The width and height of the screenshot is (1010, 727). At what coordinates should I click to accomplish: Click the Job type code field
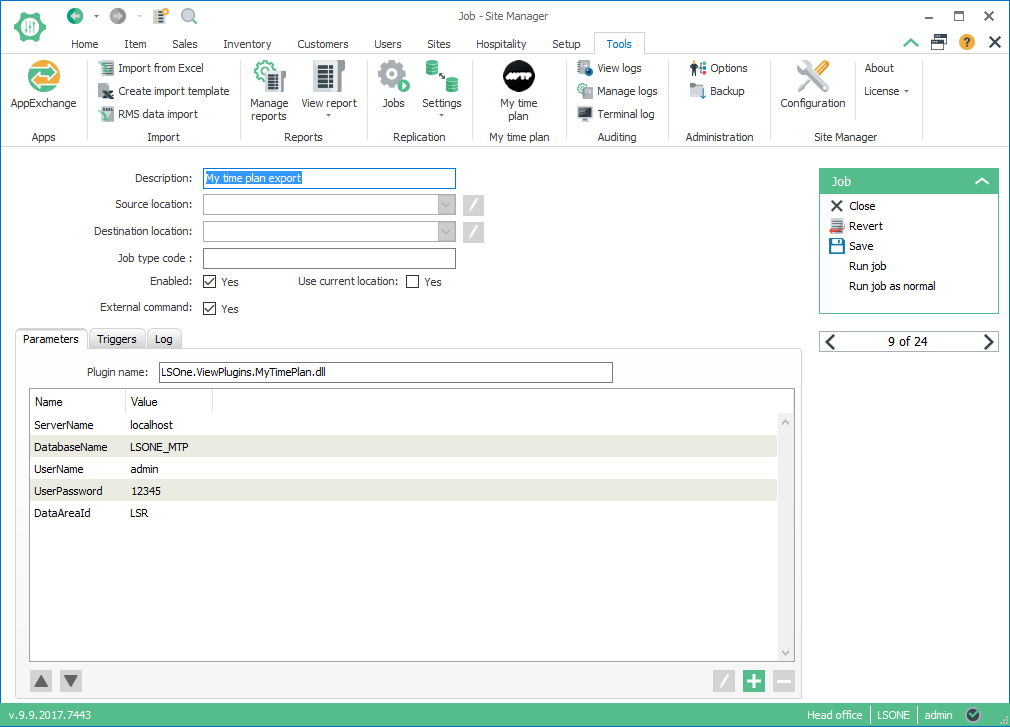pyautogui.click(x=329, y=259)
